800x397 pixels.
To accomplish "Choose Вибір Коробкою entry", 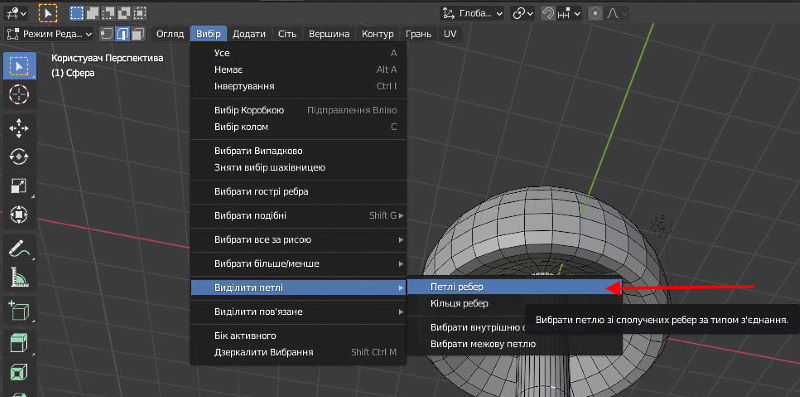I will (298, 110).
